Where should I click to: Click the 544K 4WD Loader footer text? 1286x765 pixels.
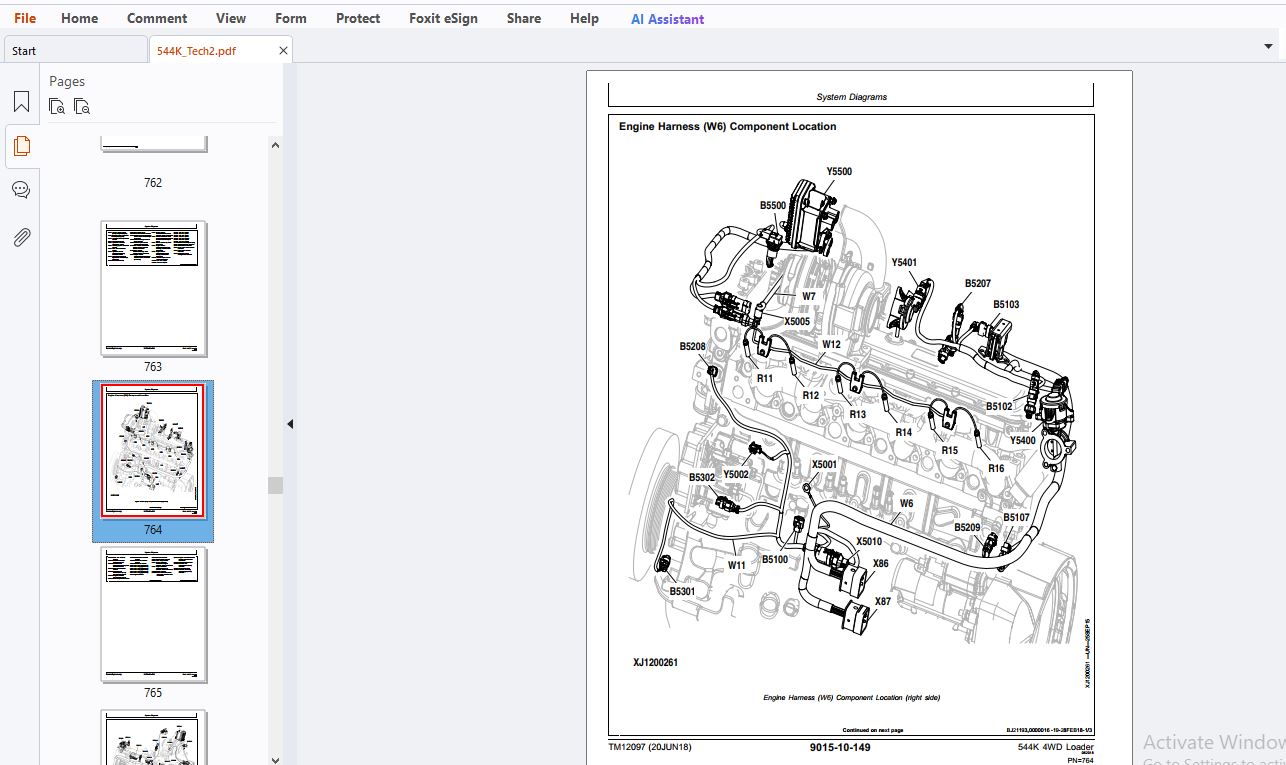(1055, 747)
